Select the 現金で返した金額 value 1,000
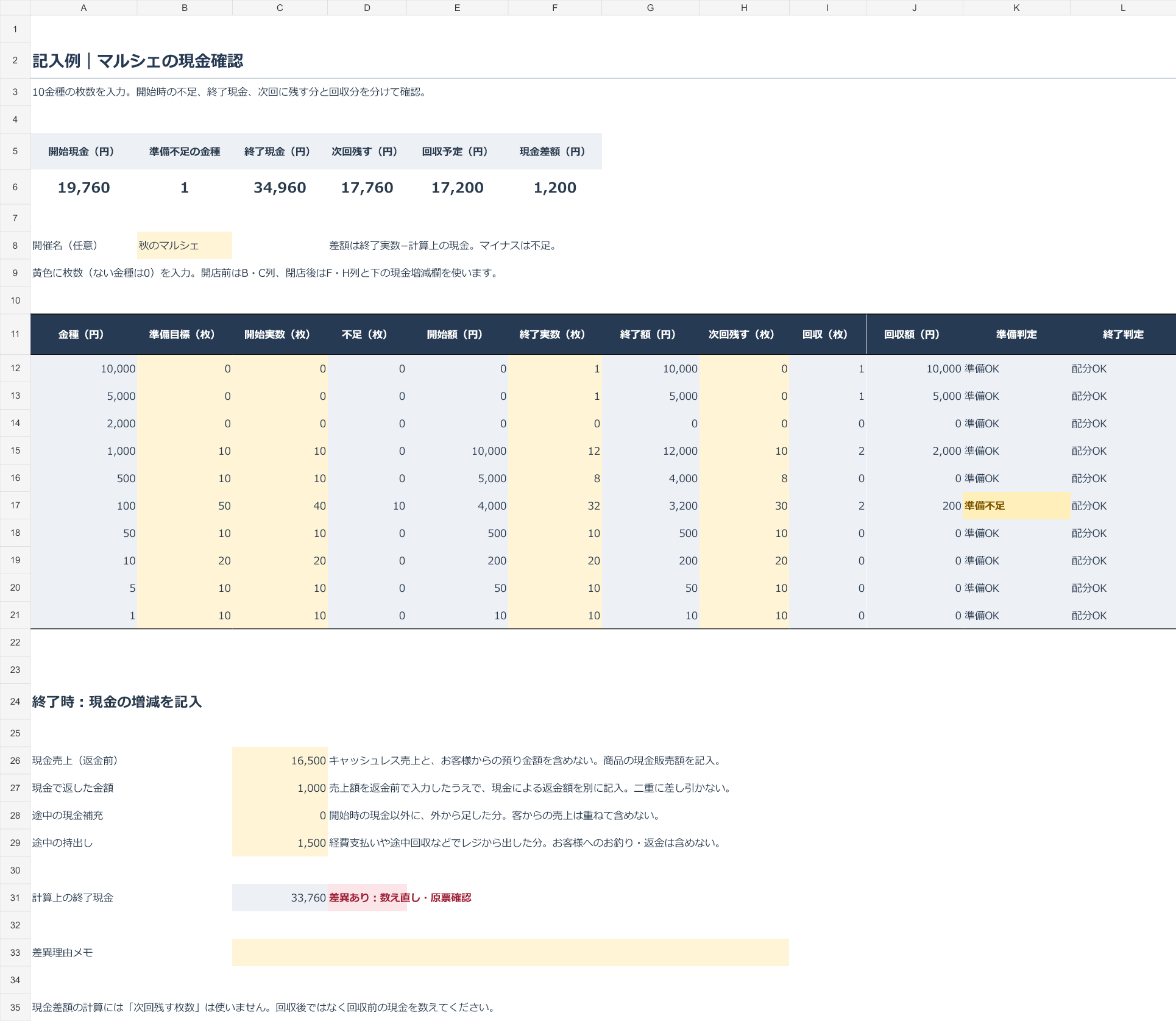 click(x=280, y=788)
